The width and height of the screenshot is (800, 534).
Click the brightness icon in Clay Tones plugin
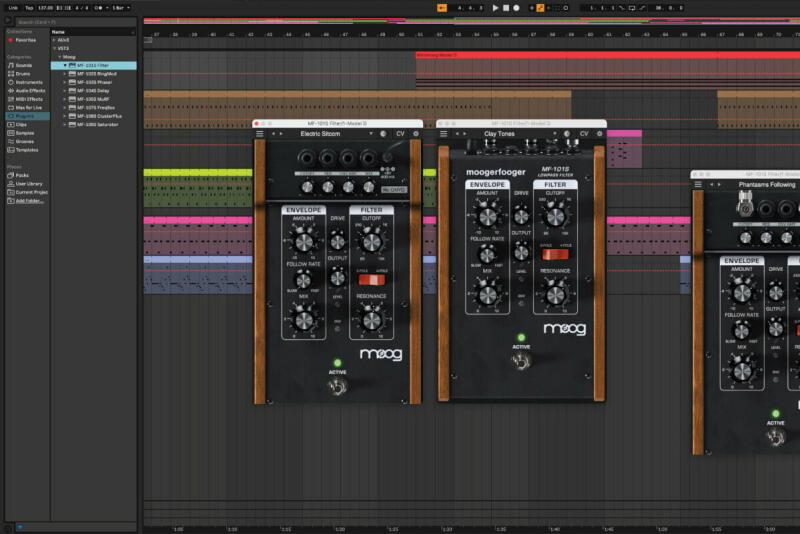tap(567, 134)
